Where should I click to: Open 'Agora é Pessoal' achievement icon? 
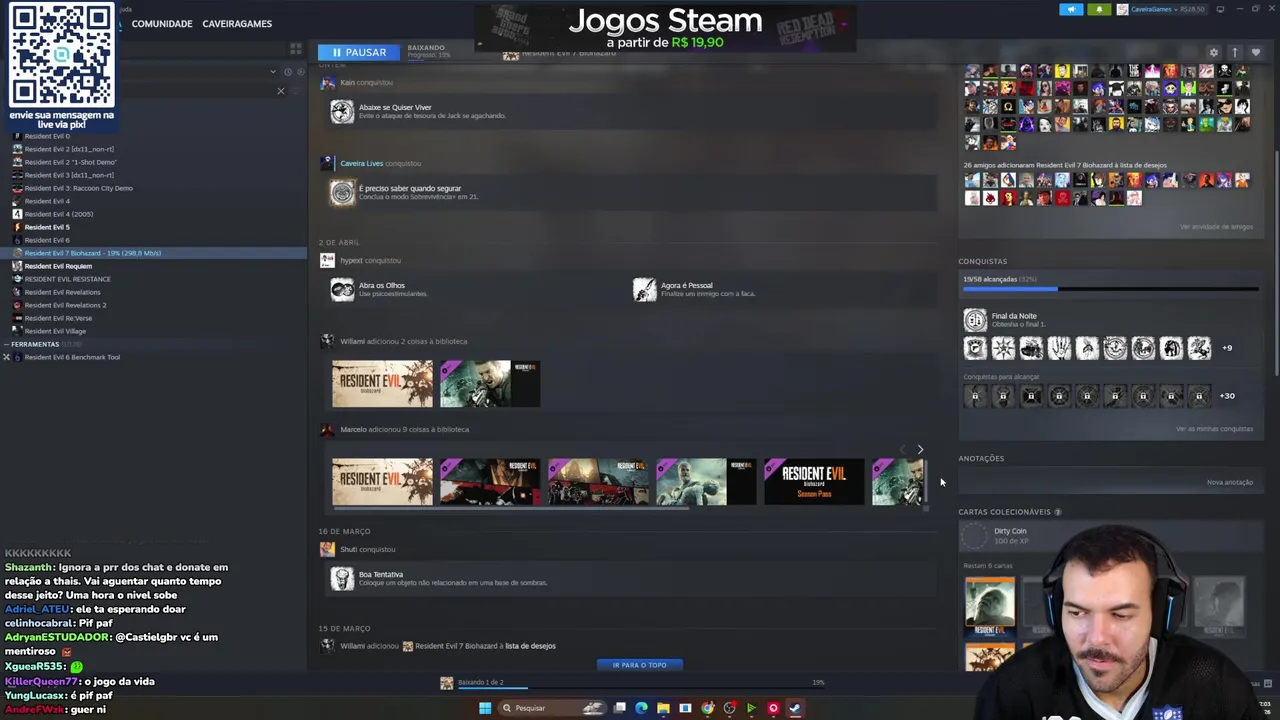(645, 289)
